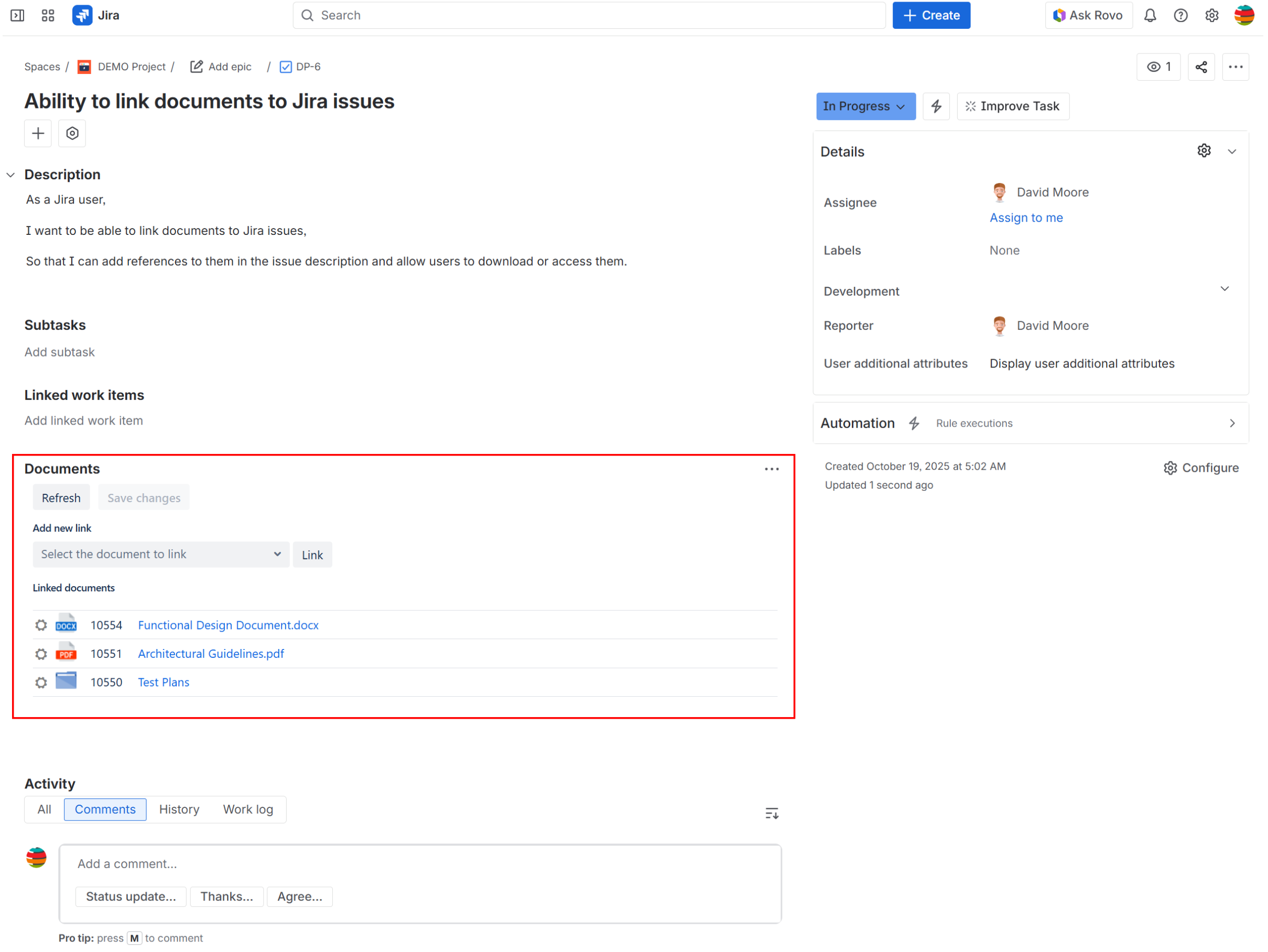Open the Details panel settings gear
The height and width of the screenshot is (952, 1268).
point(1204,152)
